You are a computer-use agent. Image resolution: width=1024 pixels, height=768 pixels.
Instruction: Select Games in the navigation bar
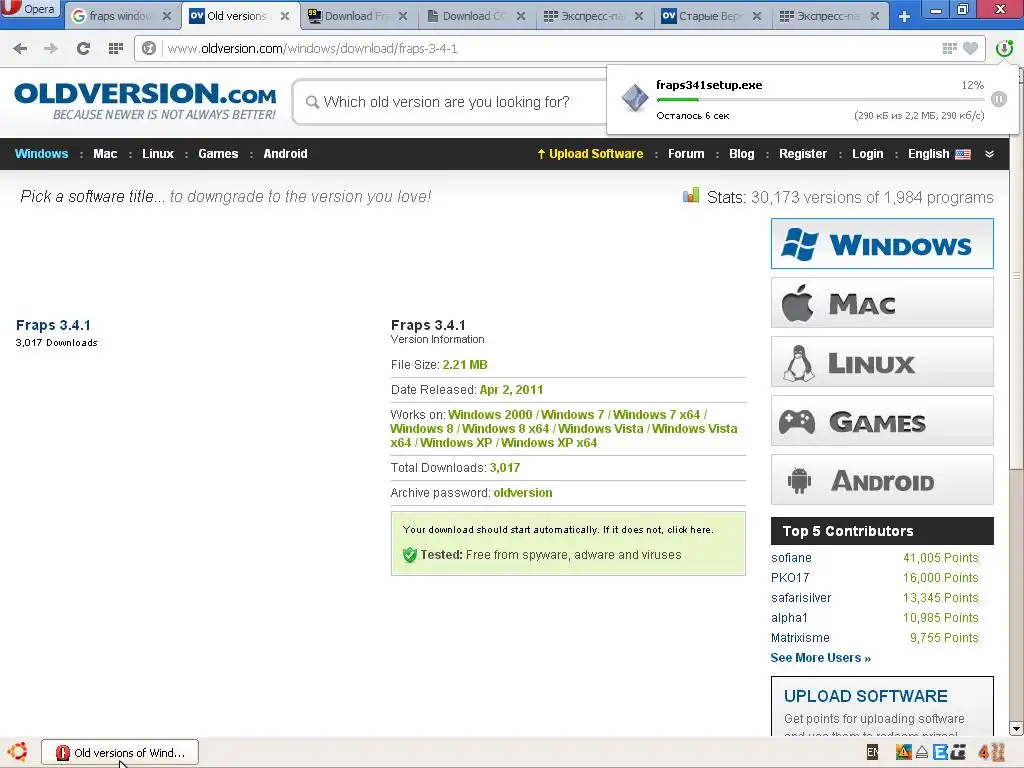(x=218, y=154)
